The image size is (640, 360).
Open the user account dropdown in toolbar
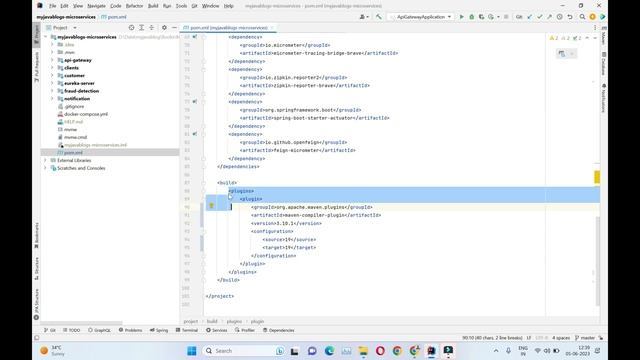point(364,17)
